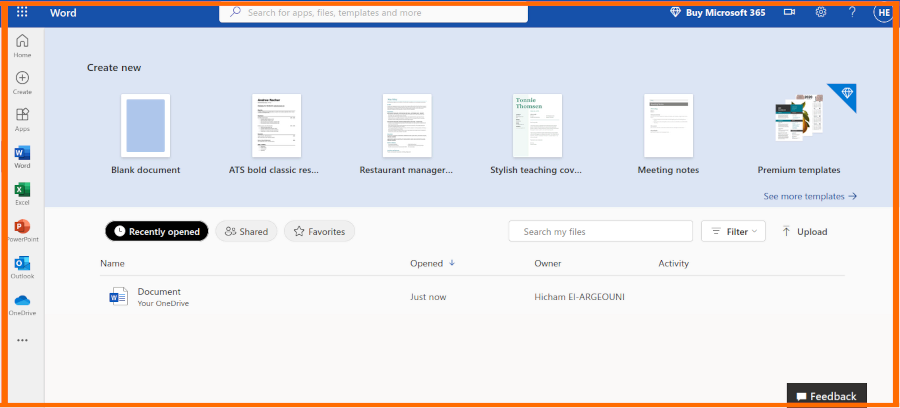This screenshot has height=408, width=900.
Task: Open Help question mark icon
Action: [852, 12]
